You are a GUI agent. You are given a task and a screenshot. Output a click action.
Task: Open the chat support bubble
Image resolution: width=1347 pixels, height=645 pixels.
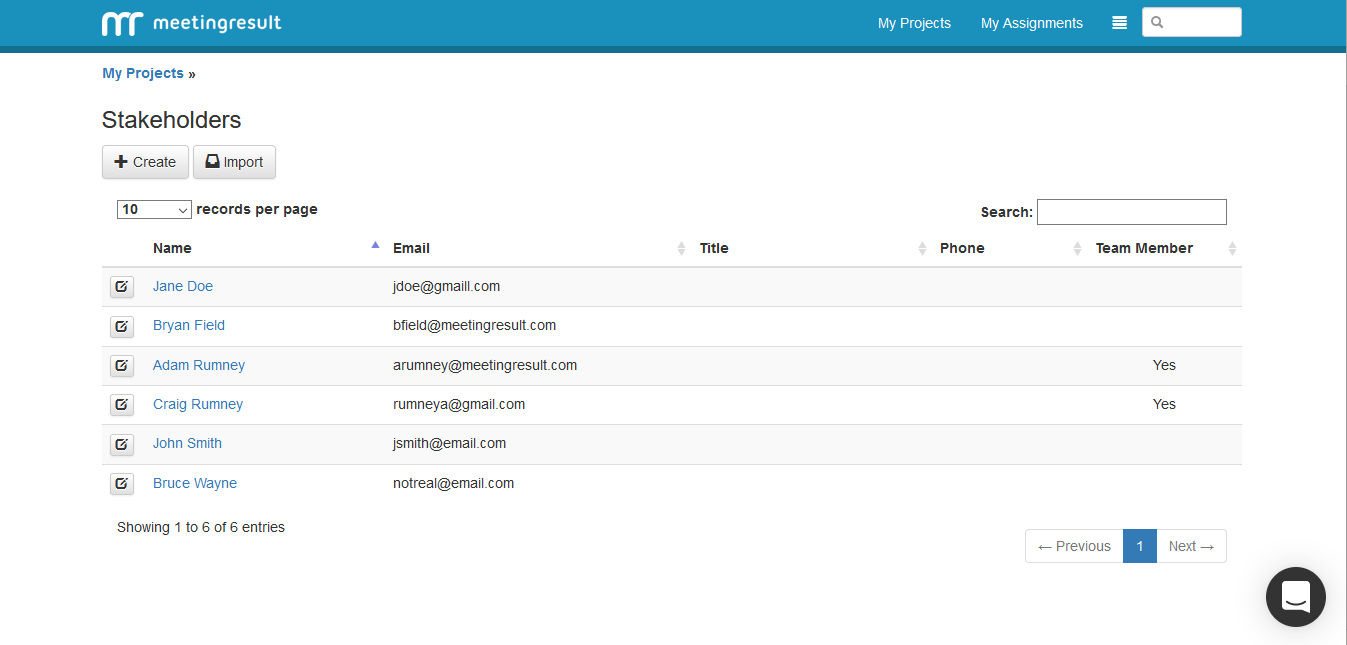[x=1295, y=597]
